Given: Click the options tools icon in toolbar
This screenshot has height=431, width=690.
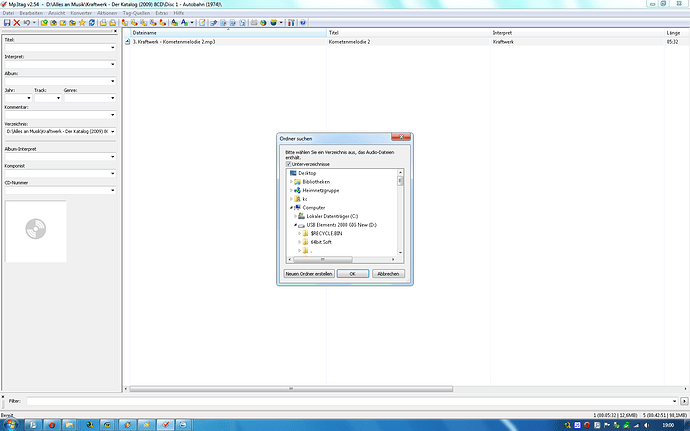Looking at the screenshot, I should click(x=291, y=22).
